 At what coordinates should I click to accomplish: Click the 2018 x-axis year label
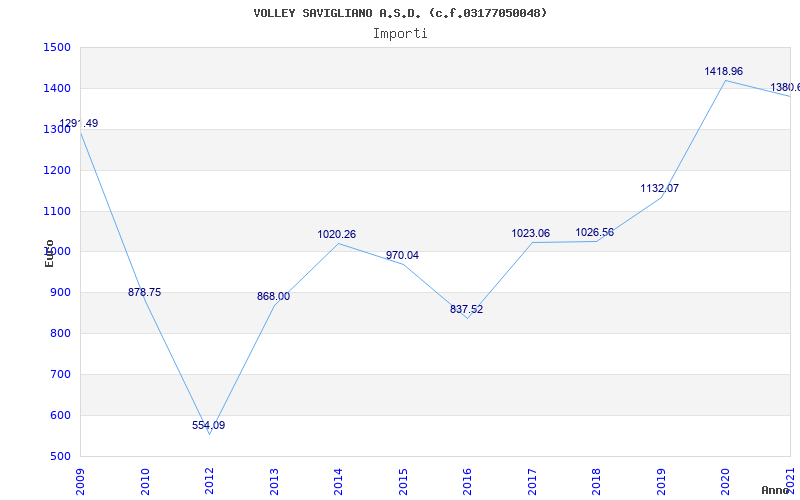point(596,482)
